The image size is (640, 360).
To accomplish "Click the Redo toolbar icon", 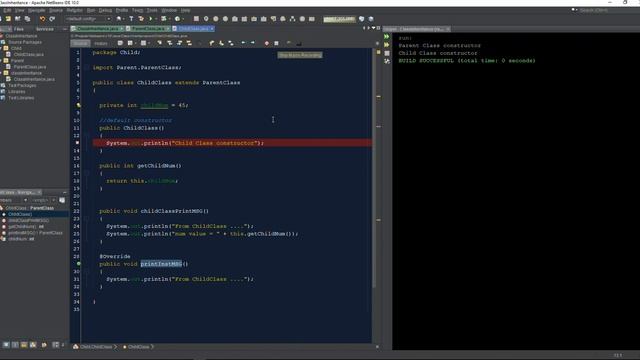I will [x=52, y=19].
